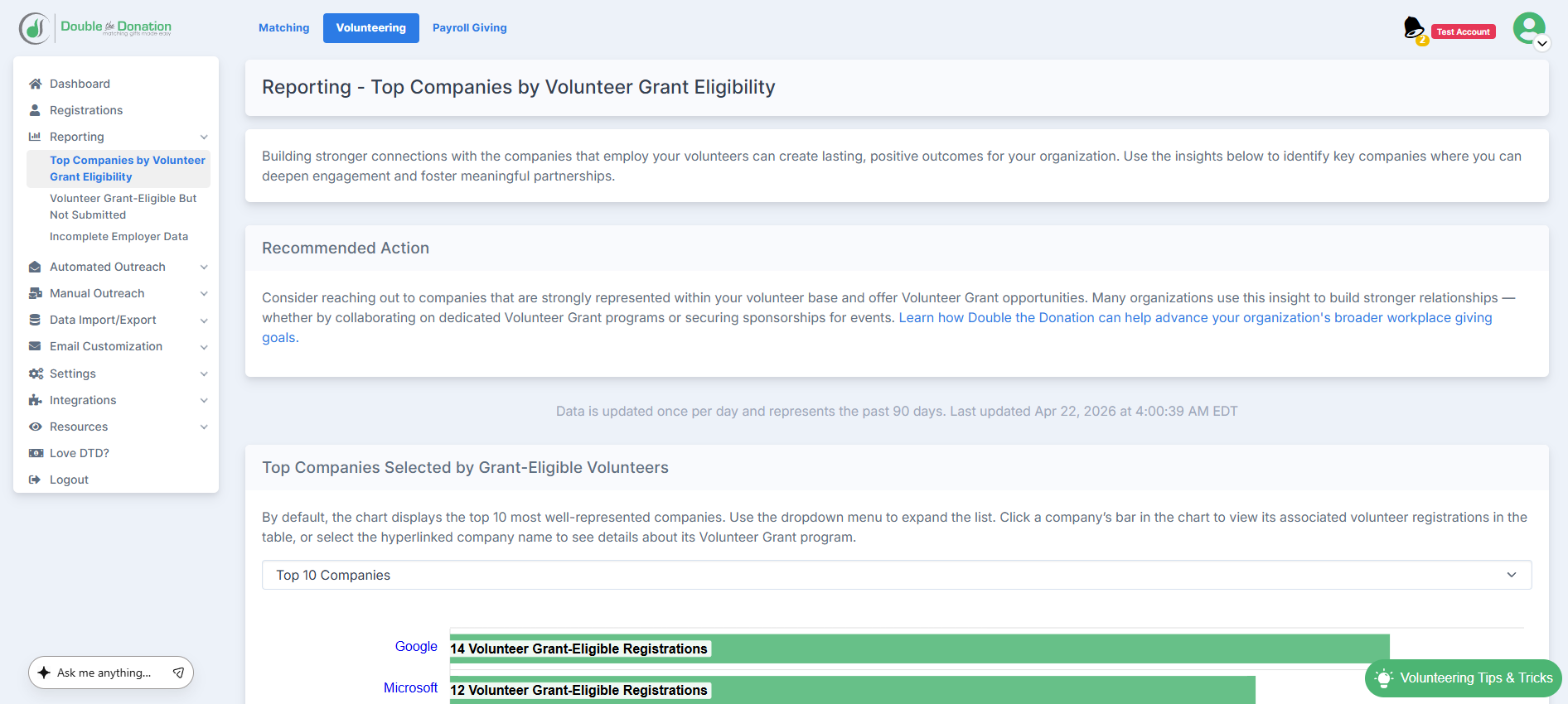Switch to the Matching tab
Screen dimensions: 1568x704
[283, 28]
